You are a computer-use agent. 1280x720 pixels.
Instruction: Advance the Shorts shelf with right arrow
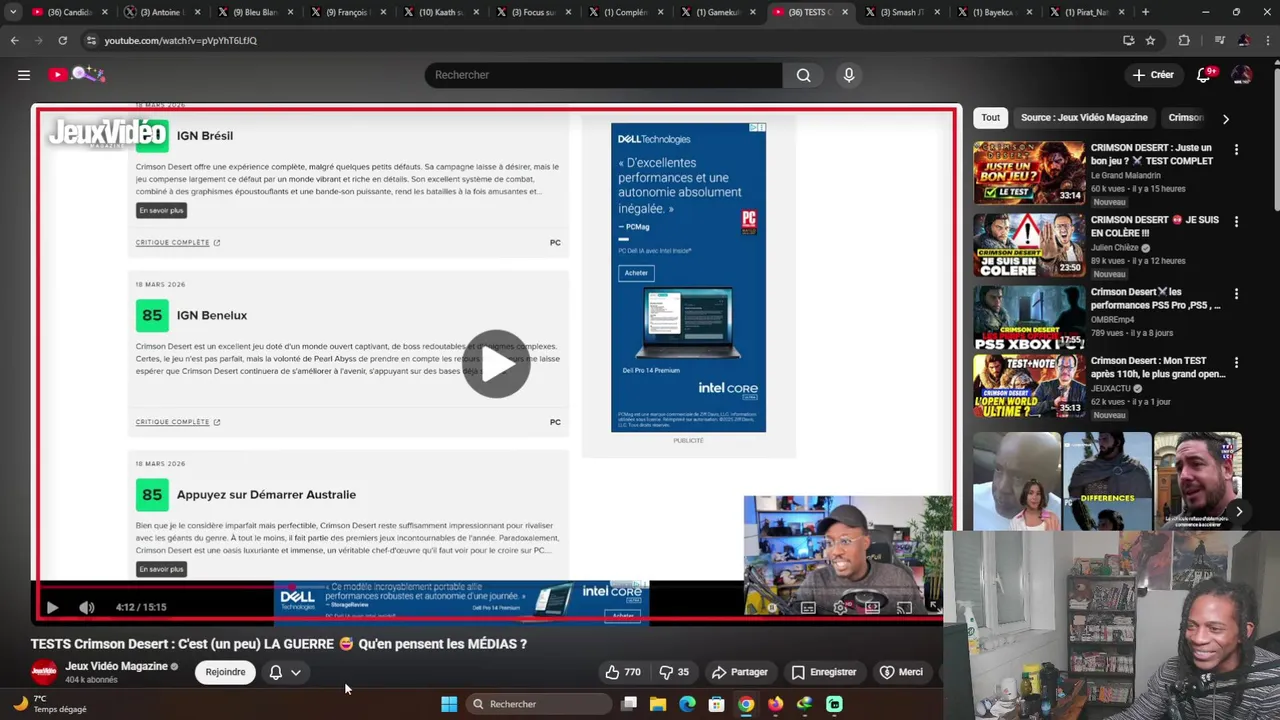1239,511
